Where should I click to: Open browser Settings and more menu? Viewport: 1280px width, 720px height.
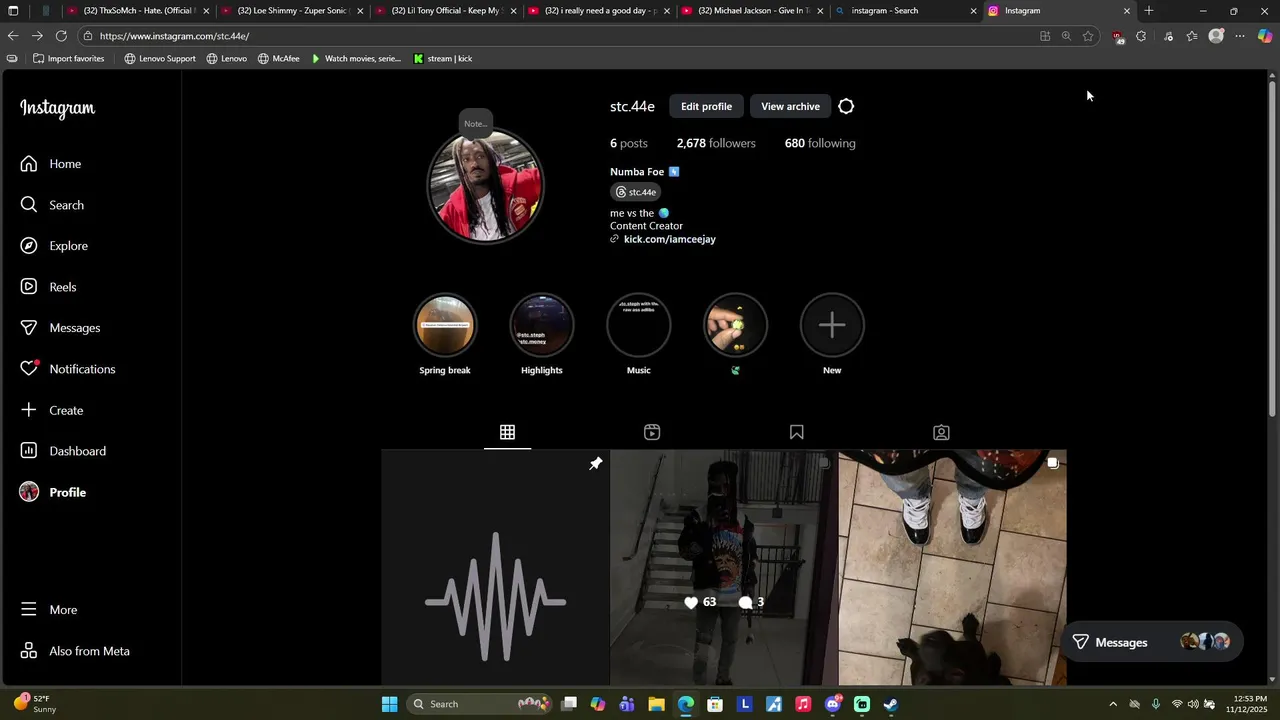[x=1240, y=36]
